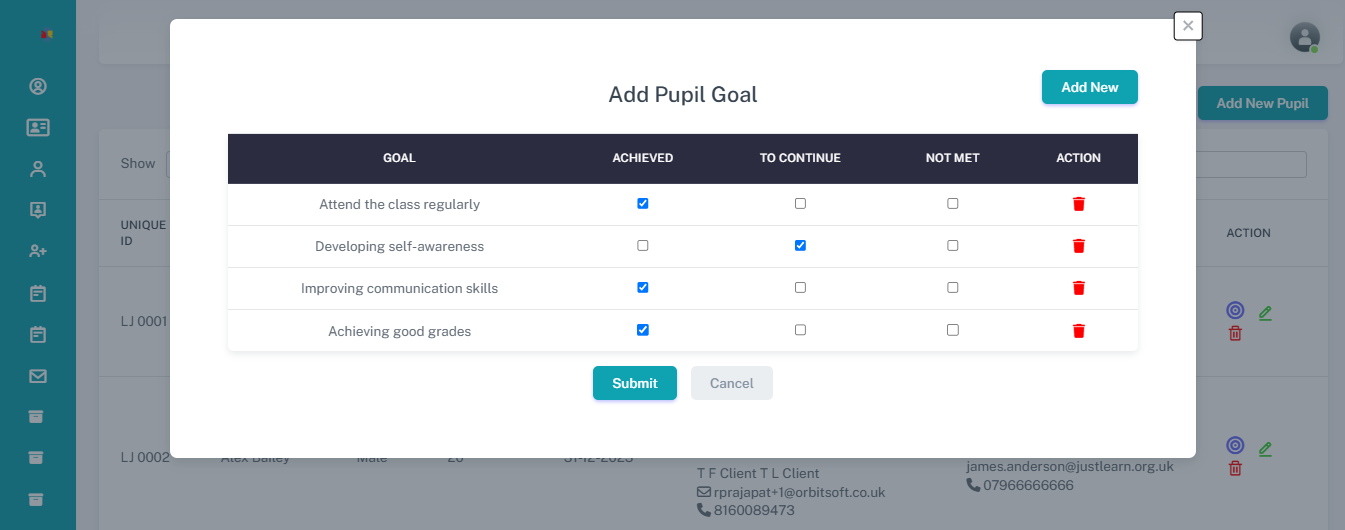Screen dimensions: 1345x530
Task: Click the add-user icon in sidebar
Action: click(38, 251)
